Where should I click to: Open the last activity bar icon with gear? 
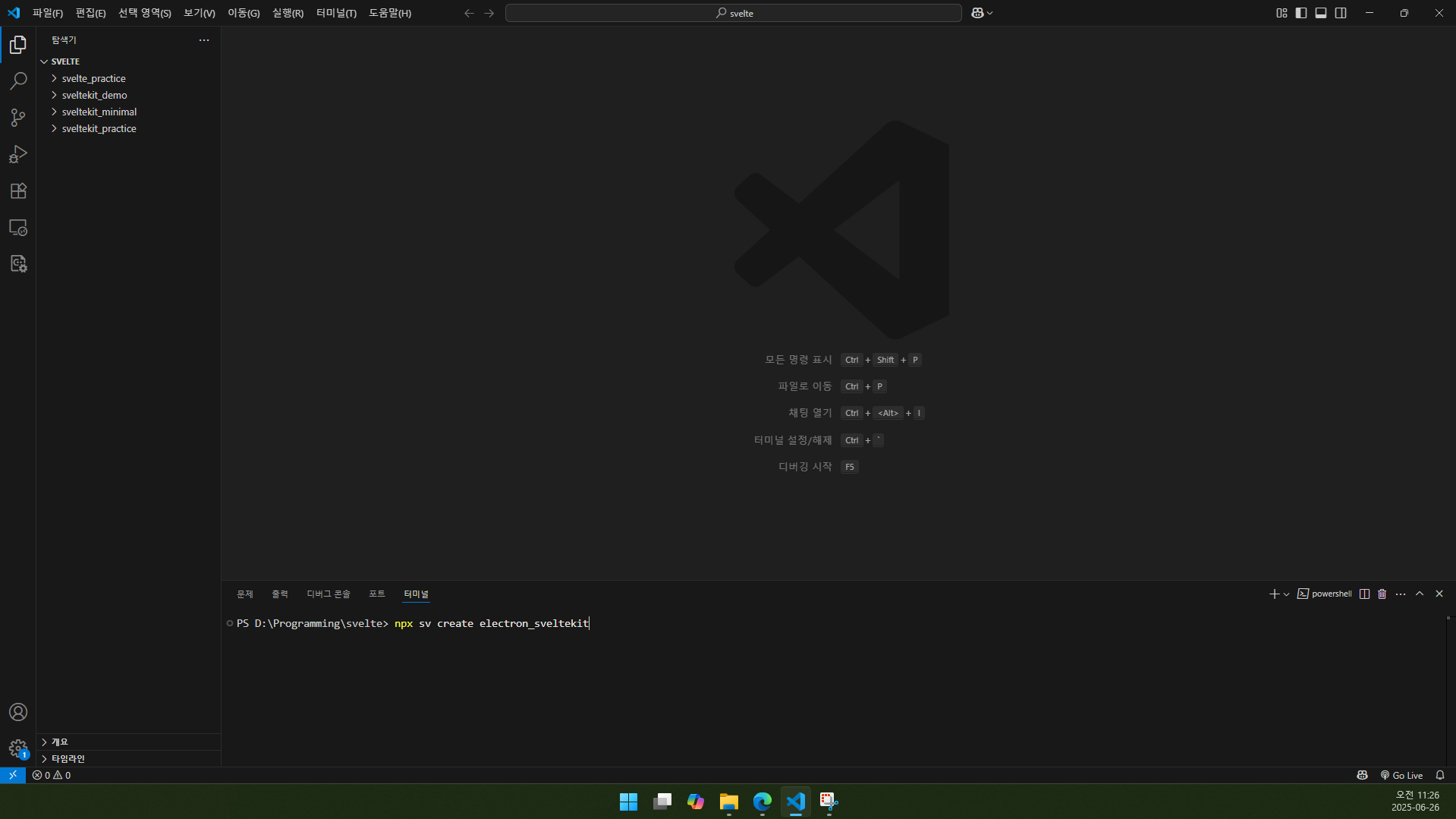click(18, 263)
